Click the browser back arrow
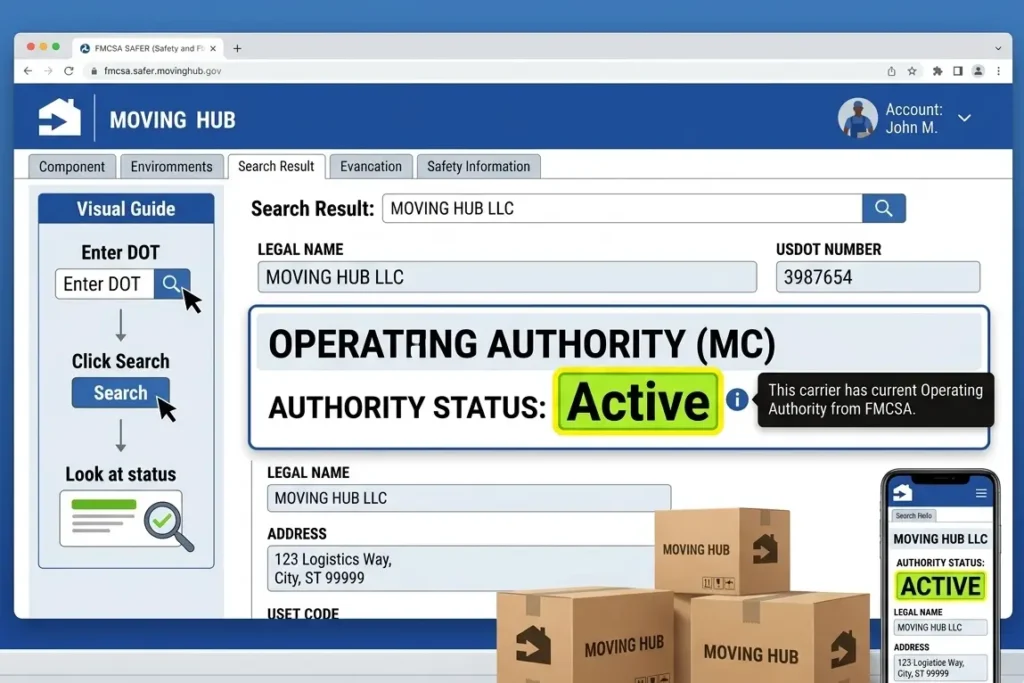The width and height of the screenshot is (1024, 683). tap(27, 71)
